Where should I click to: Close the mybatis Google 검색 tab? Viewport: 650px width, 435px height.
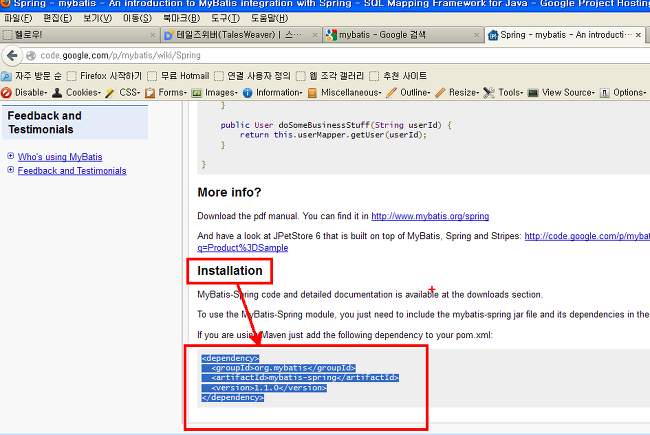pos(477,35)
